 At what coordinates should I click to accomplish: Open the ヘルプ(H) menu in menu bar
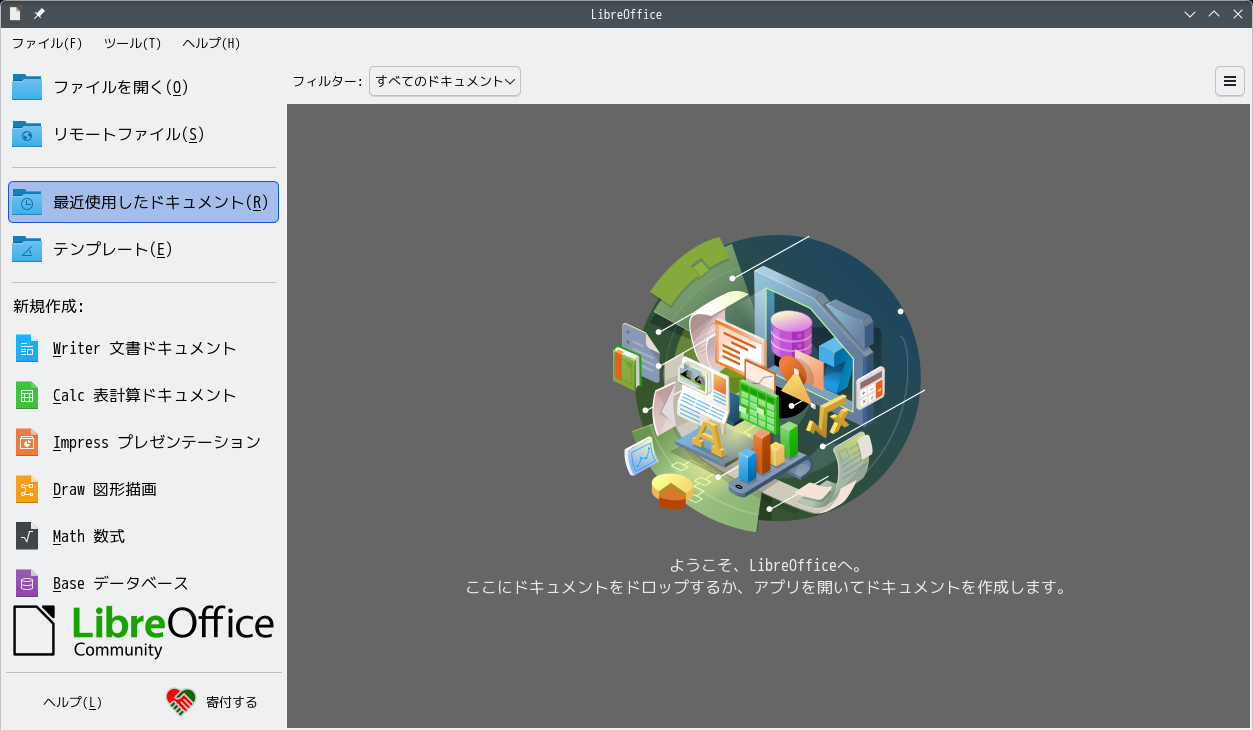pyautogui.click(x=211, y=43)
